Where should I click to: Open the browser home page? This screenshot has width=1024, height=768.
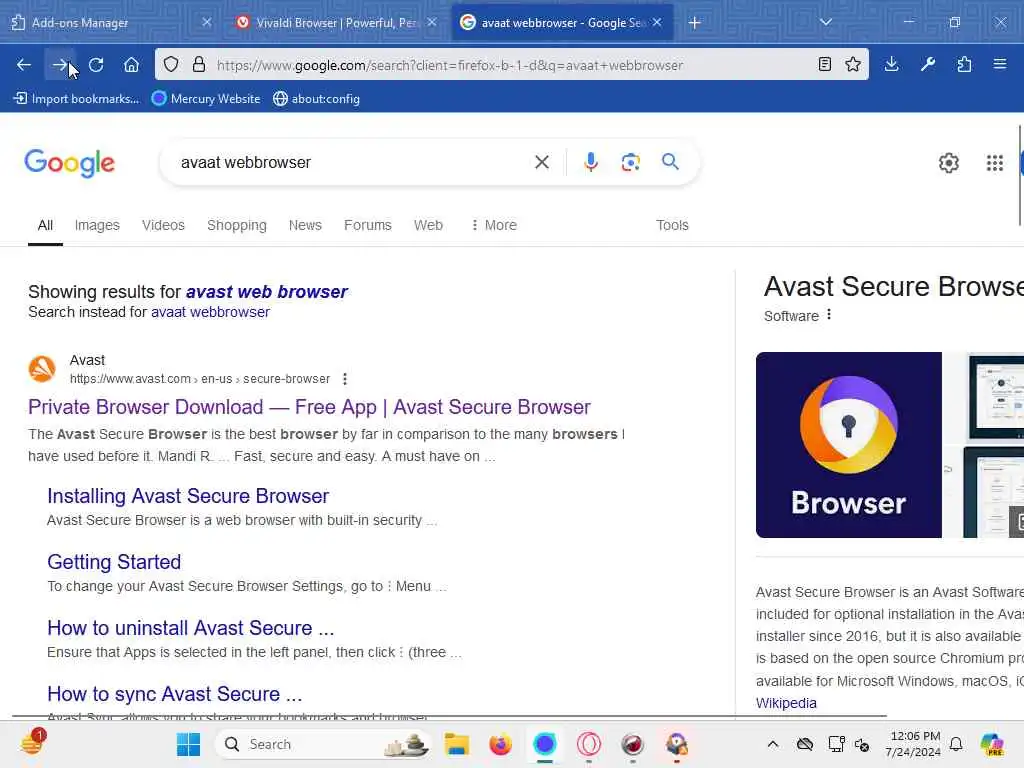click(131, 65)
